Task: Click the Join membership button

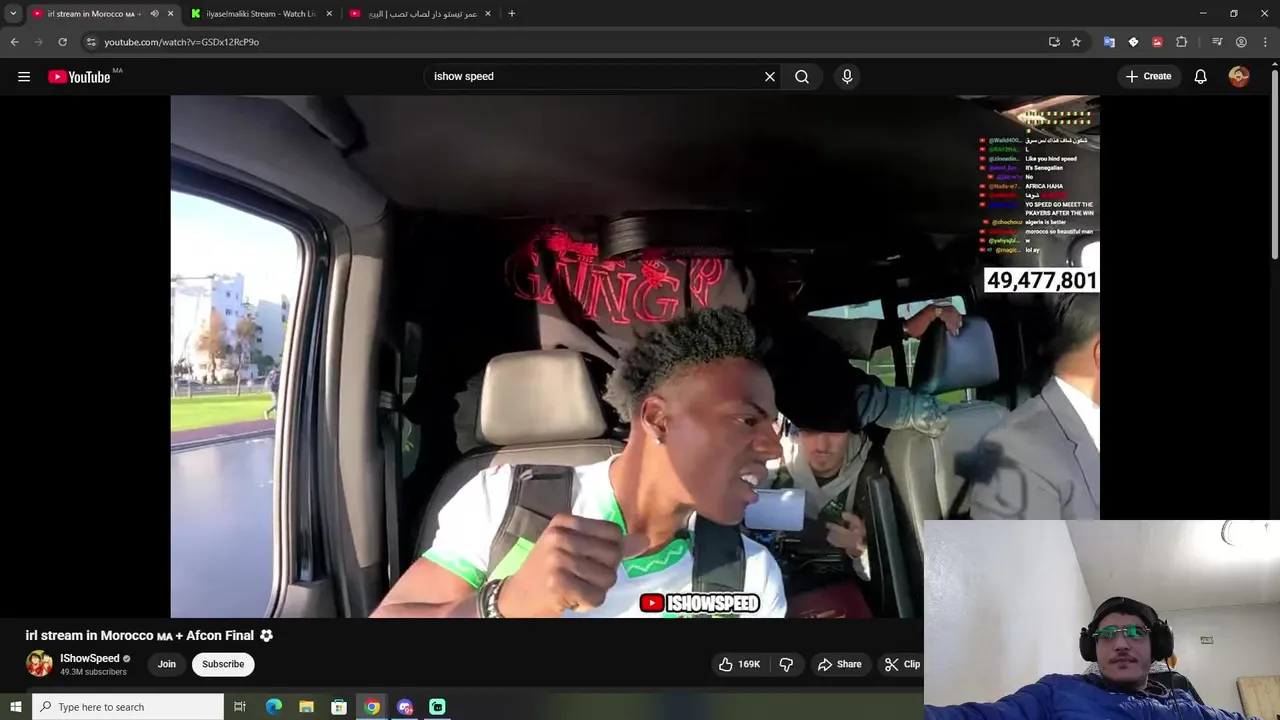Action: tap(166, 664)
